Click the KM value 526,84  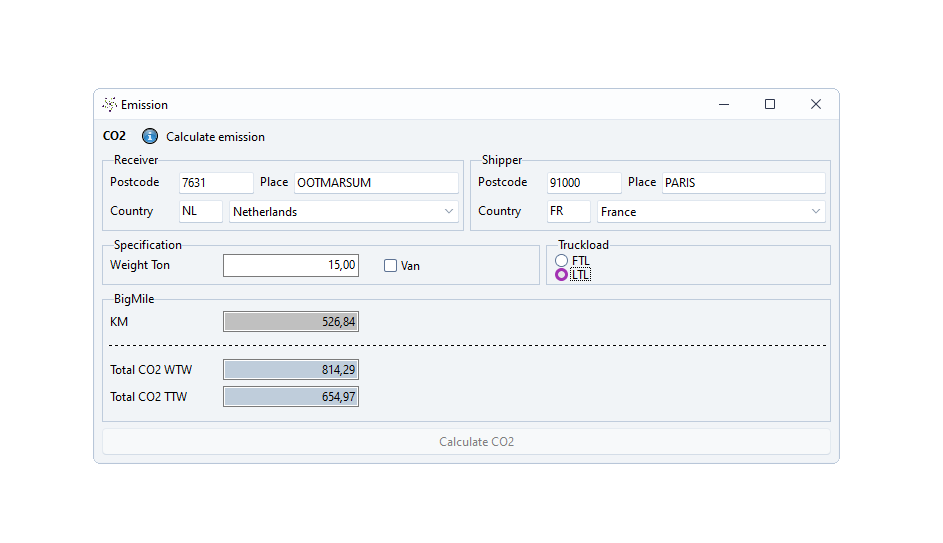click(x=291, y=322)
